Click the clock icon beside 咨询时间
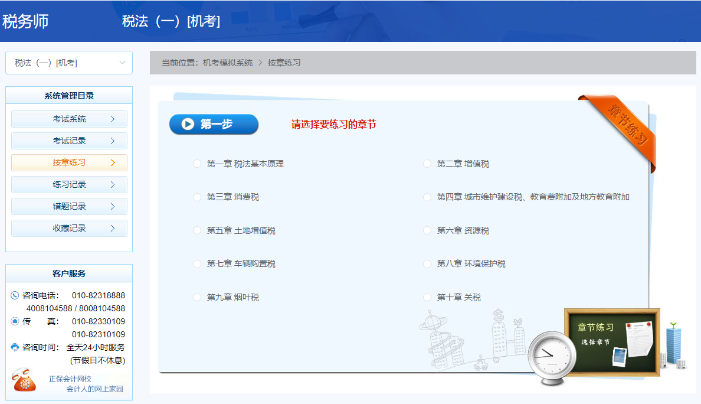Screen dimensions: 701x404 pyautogui.click(x=15, y=347)
